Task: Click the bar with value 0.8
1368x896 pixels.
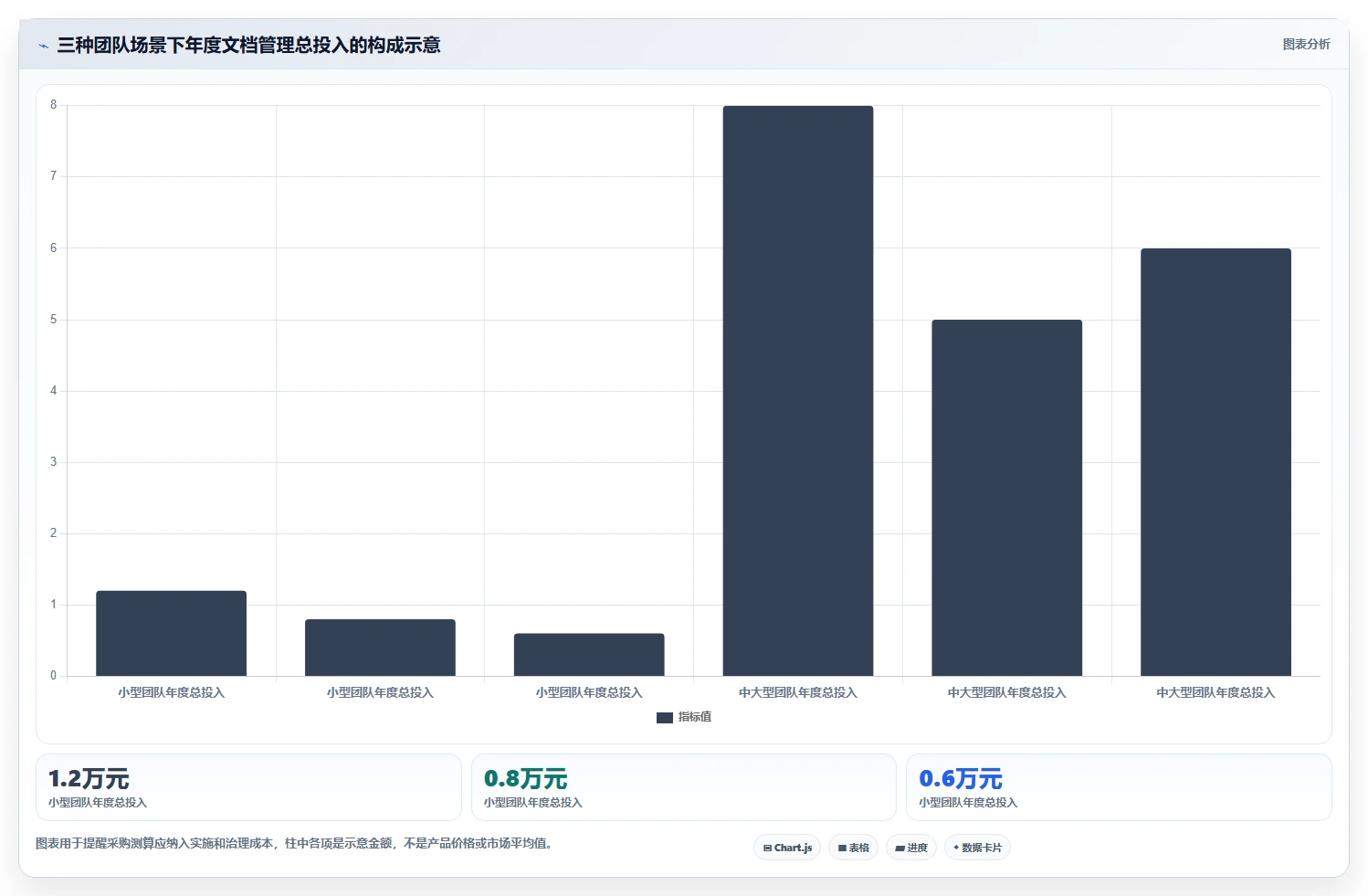Action: tap(380, 648)
